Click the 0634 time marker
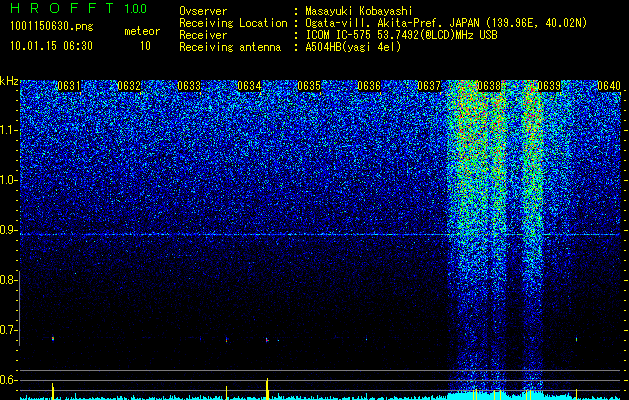This screenshot has height=400, width=629. pyautogui.click(x=249, y=86)
